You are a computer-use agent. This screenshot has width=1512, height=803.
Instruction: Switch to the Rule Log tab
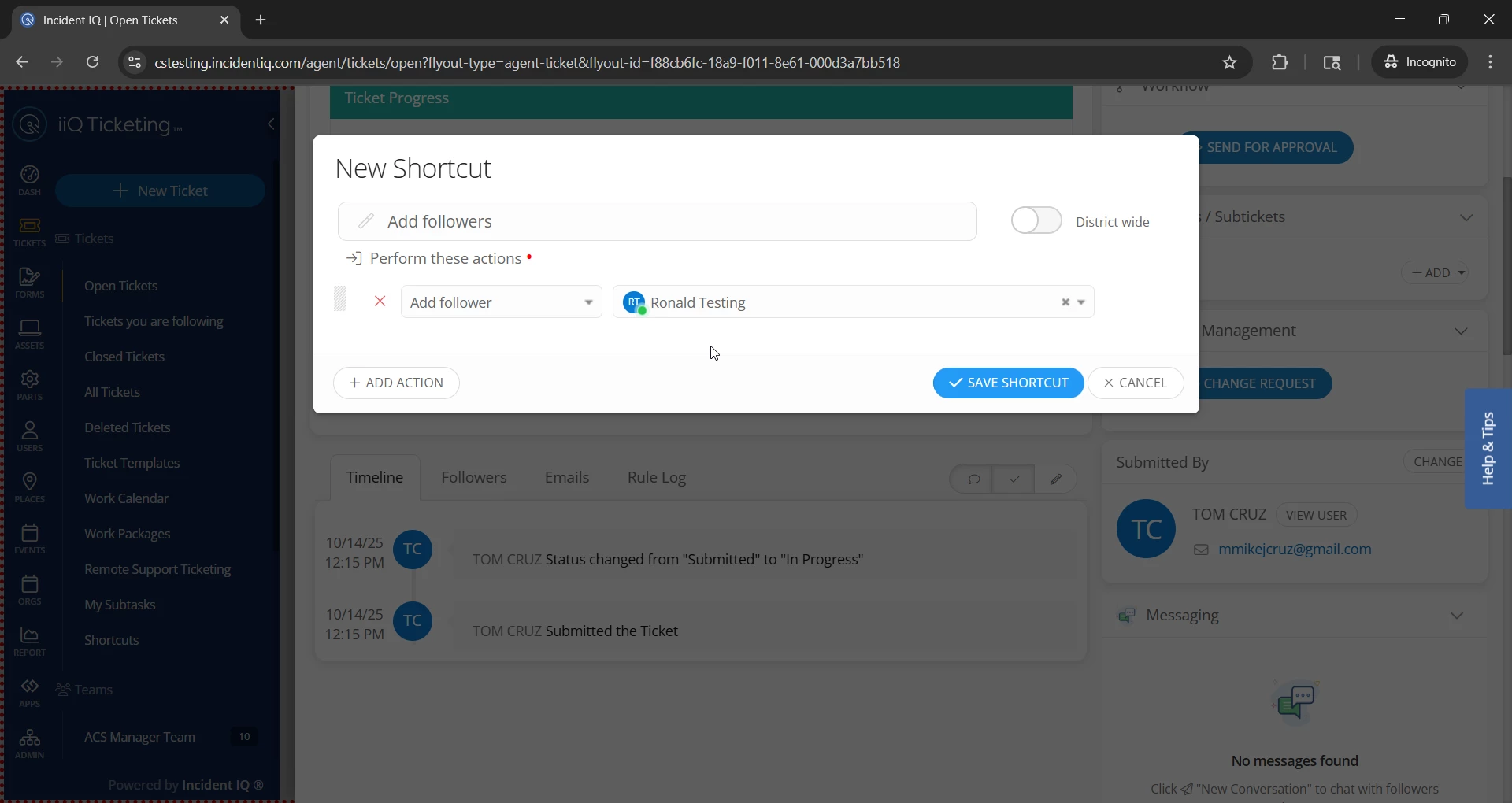point(657,477)
